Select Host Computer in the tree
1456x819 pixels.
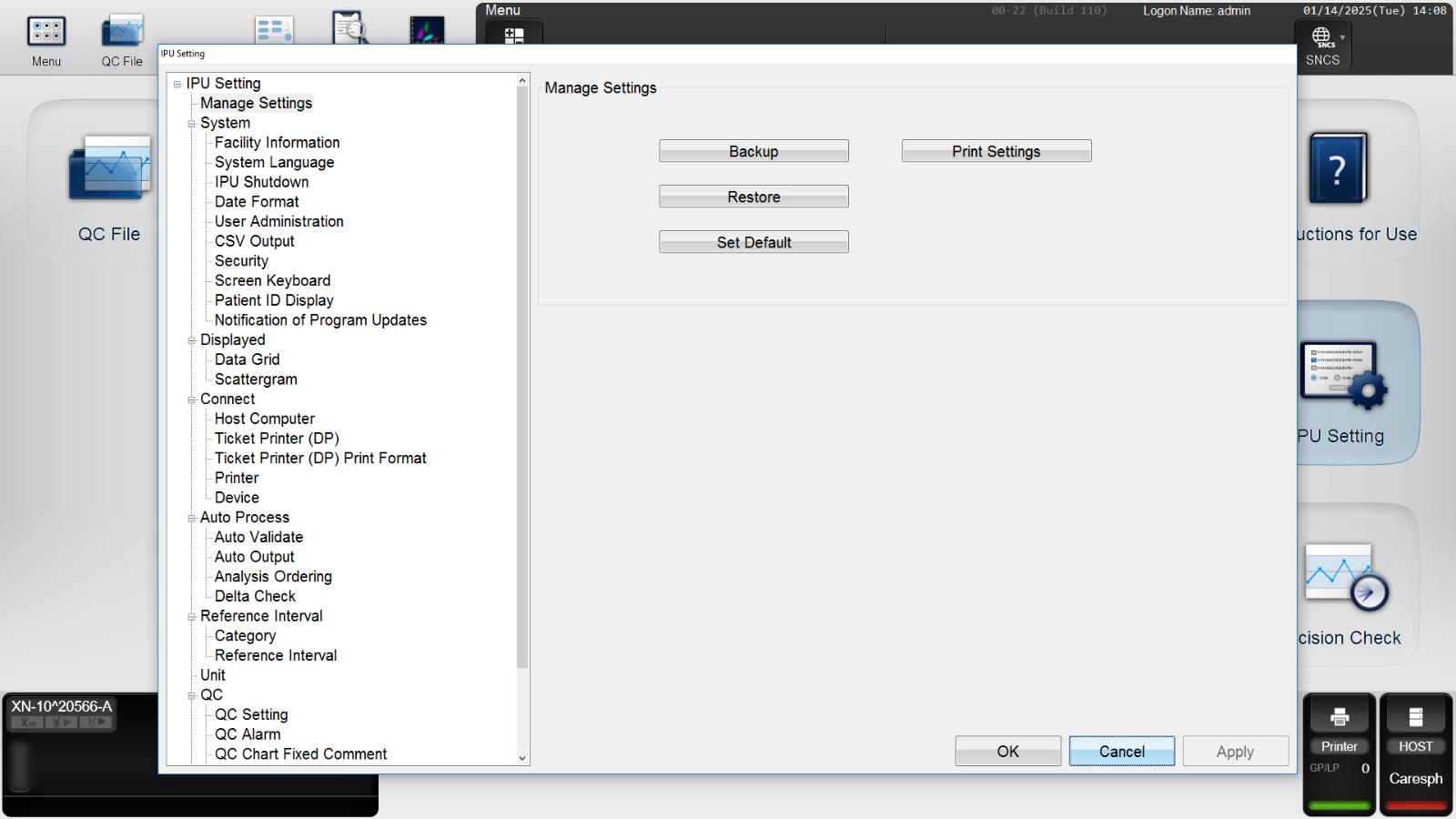(x=264, y=419)
